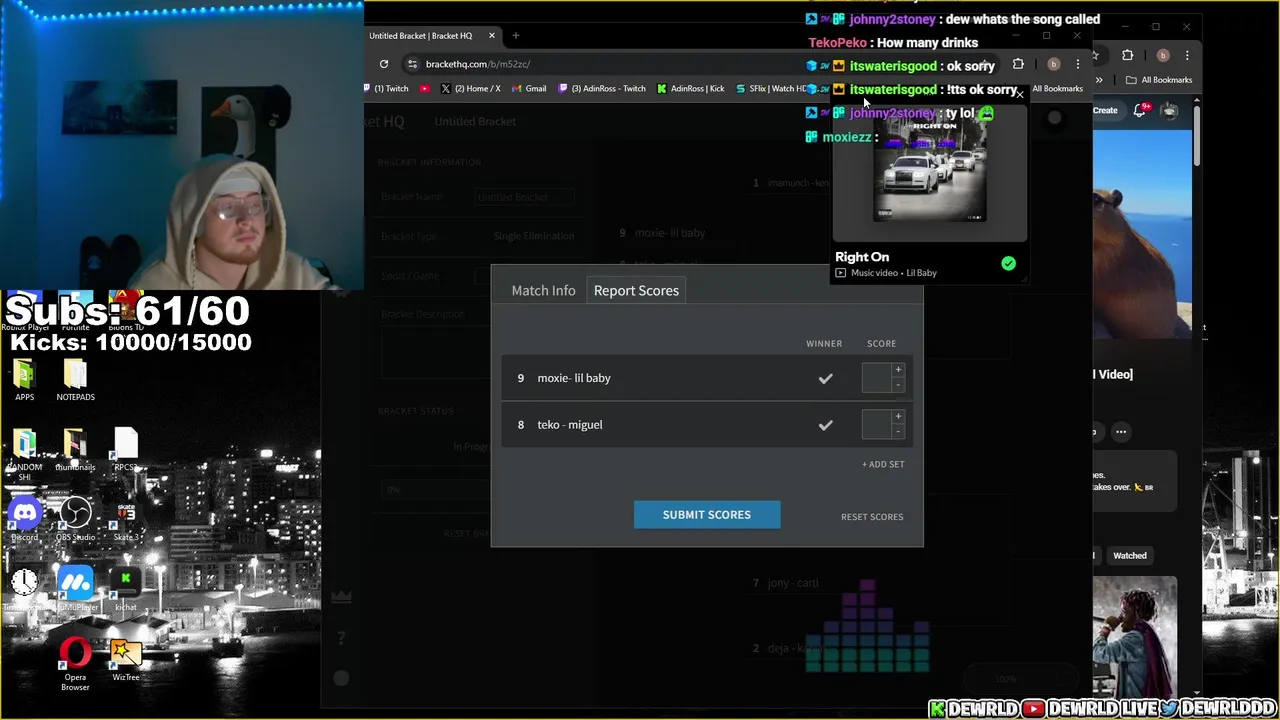Viewport: 1280px width, 720px height.
Task: Close the Untitled Bracket browser tab
Action: pyautogui.click(x=491, y=36)
